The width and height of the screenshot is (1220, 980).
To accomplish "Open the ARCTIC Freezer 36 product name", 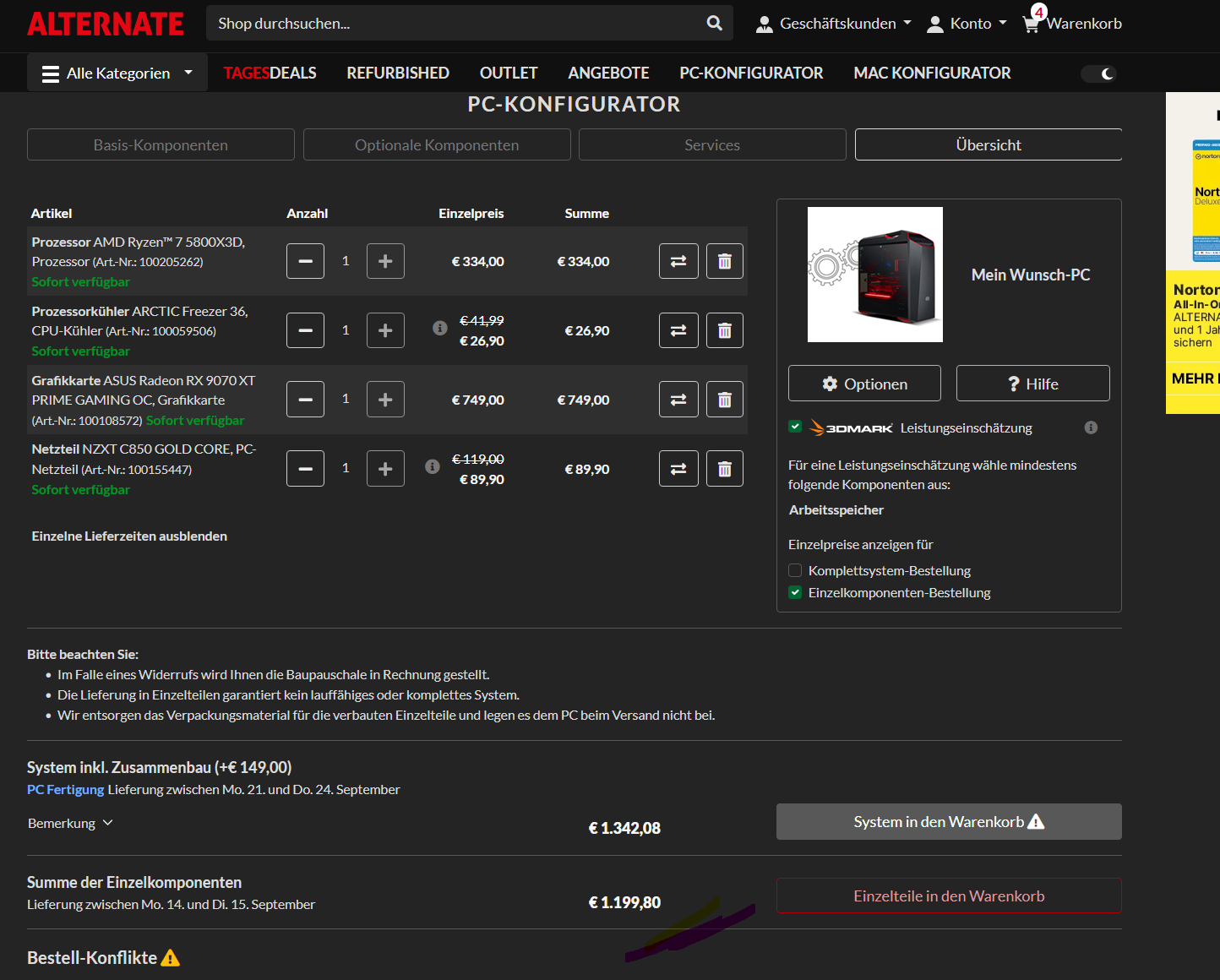I will 140,321.
